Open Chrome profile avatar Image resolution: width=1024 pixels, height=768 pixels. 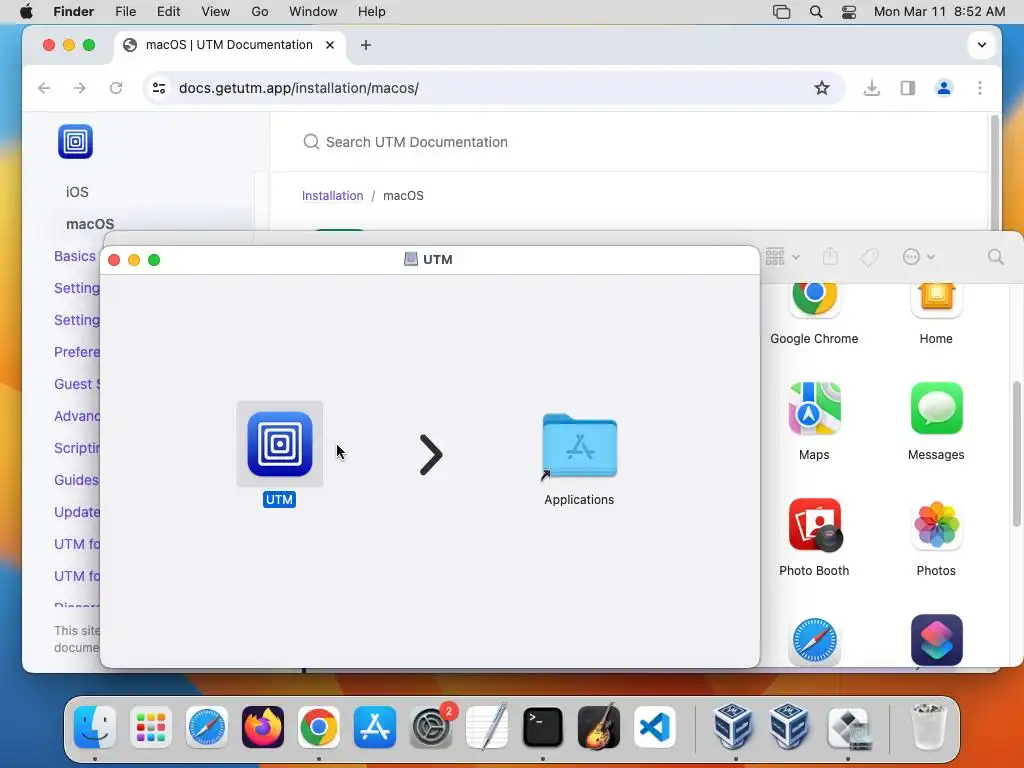click(x=943, y=88)
